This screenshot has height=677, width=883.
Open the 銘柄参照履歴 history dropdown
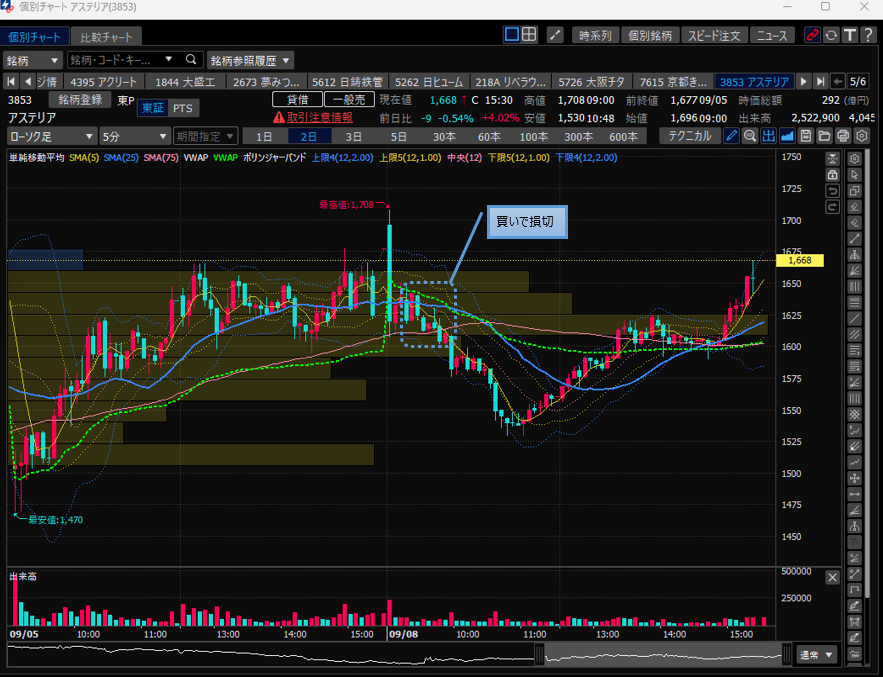pyautogui.click(x=251, y=60)
